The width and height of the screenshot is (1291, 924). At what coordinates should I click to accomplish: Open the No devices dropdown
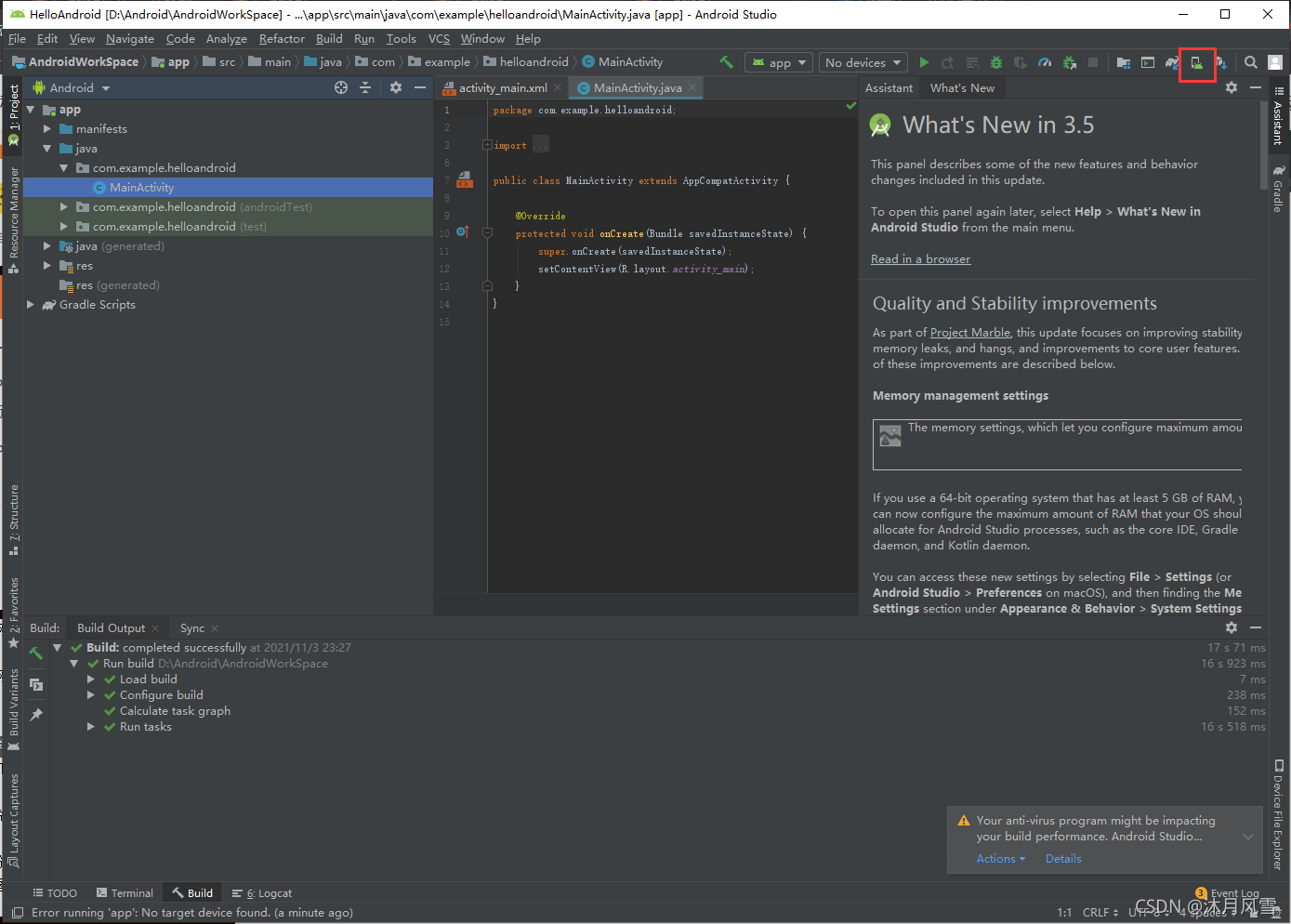pos(863,62)
